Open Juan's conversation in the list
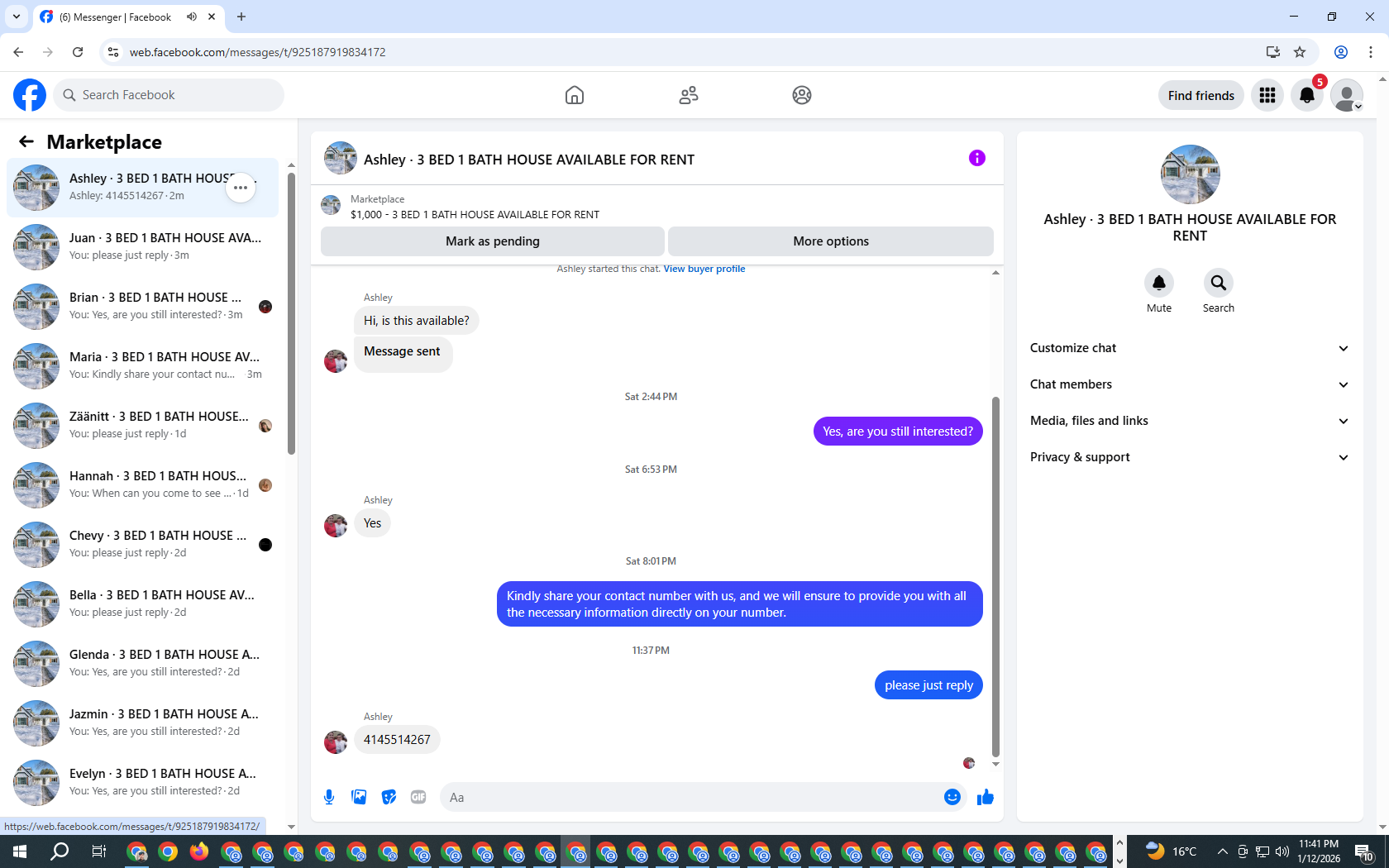This screenshot has width=1389, height=868. coord(142,246)
